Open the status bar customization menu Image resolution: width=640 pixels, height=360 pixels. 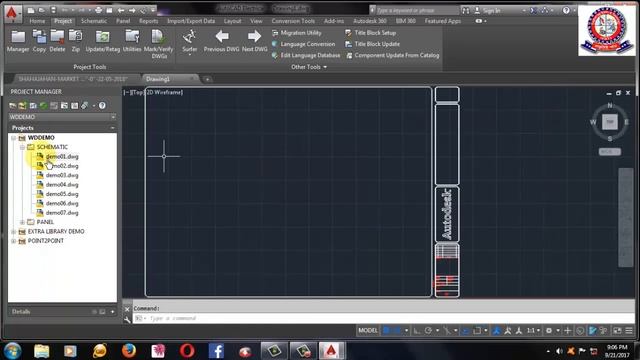point(629,330)
